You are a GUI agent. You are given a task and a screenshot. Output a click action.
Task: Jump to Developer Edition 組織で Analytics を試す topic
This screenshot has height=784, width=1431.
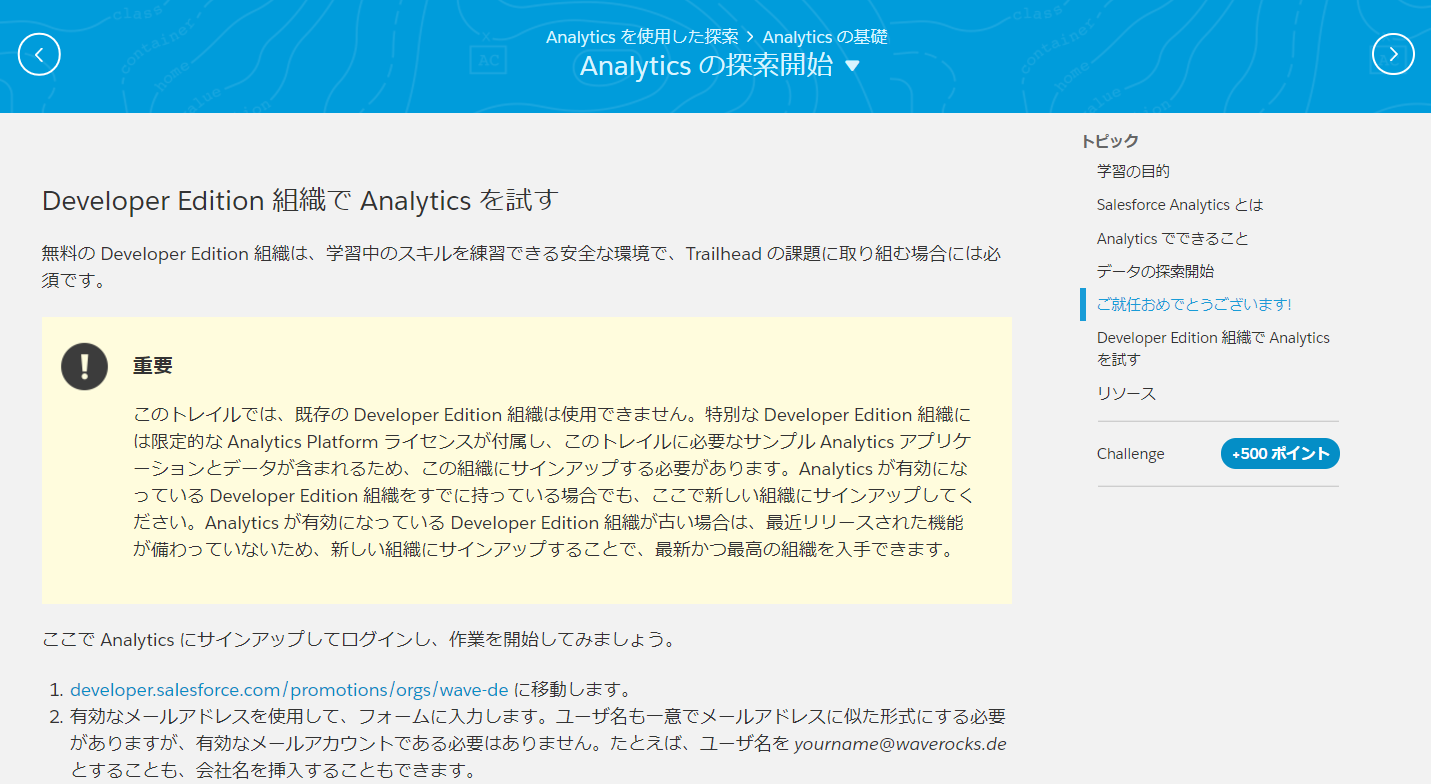(x=1213, y=349)
